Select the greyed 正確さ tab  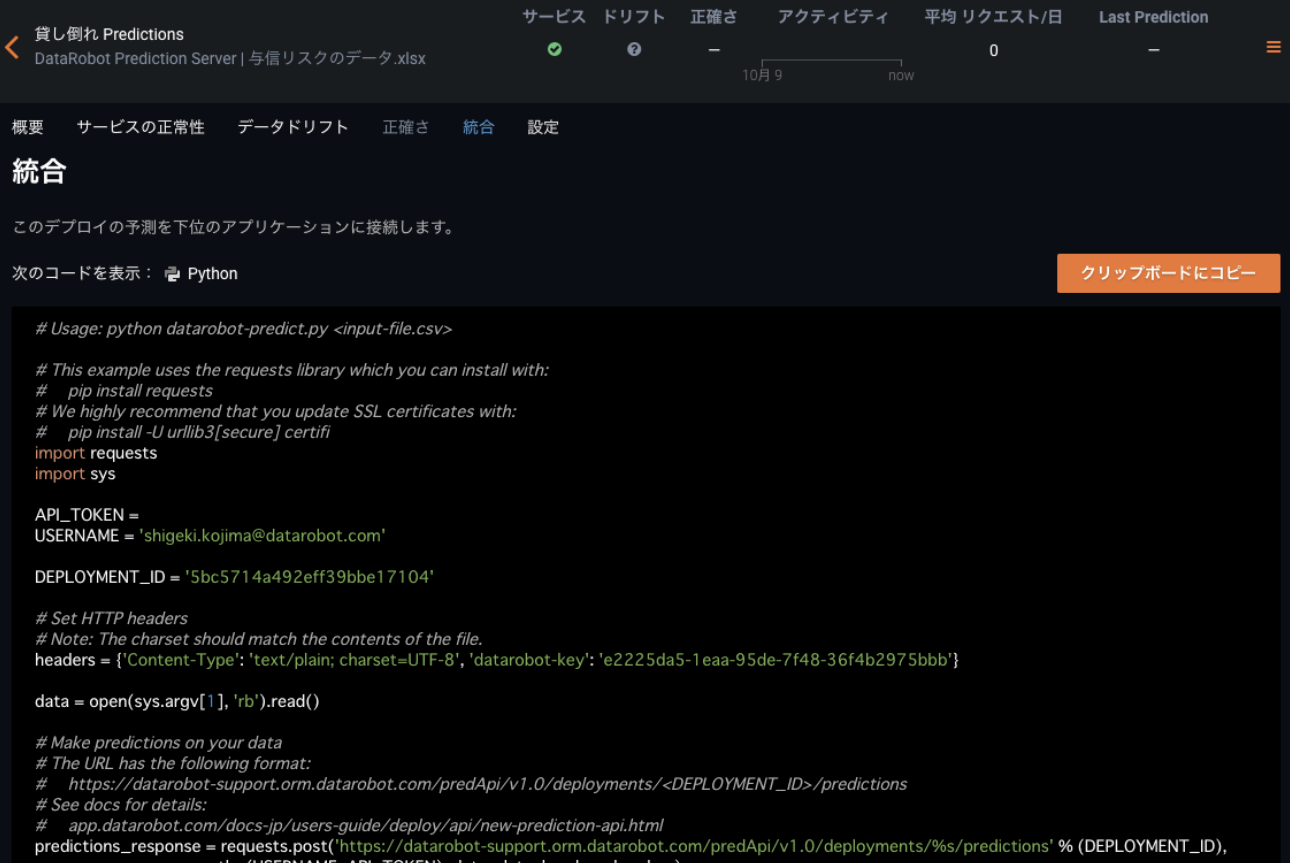(x=406, y=127)
